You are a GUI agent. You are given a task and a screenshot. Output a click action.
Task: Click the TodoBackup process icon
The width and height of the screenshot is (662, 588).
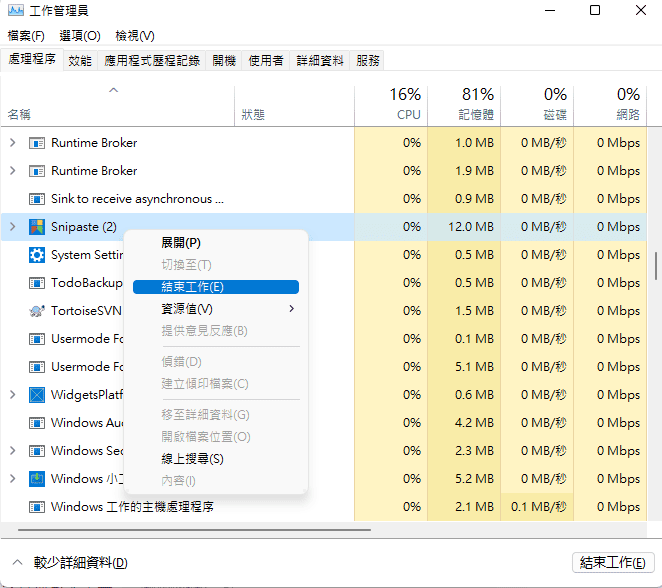[37, 283]
